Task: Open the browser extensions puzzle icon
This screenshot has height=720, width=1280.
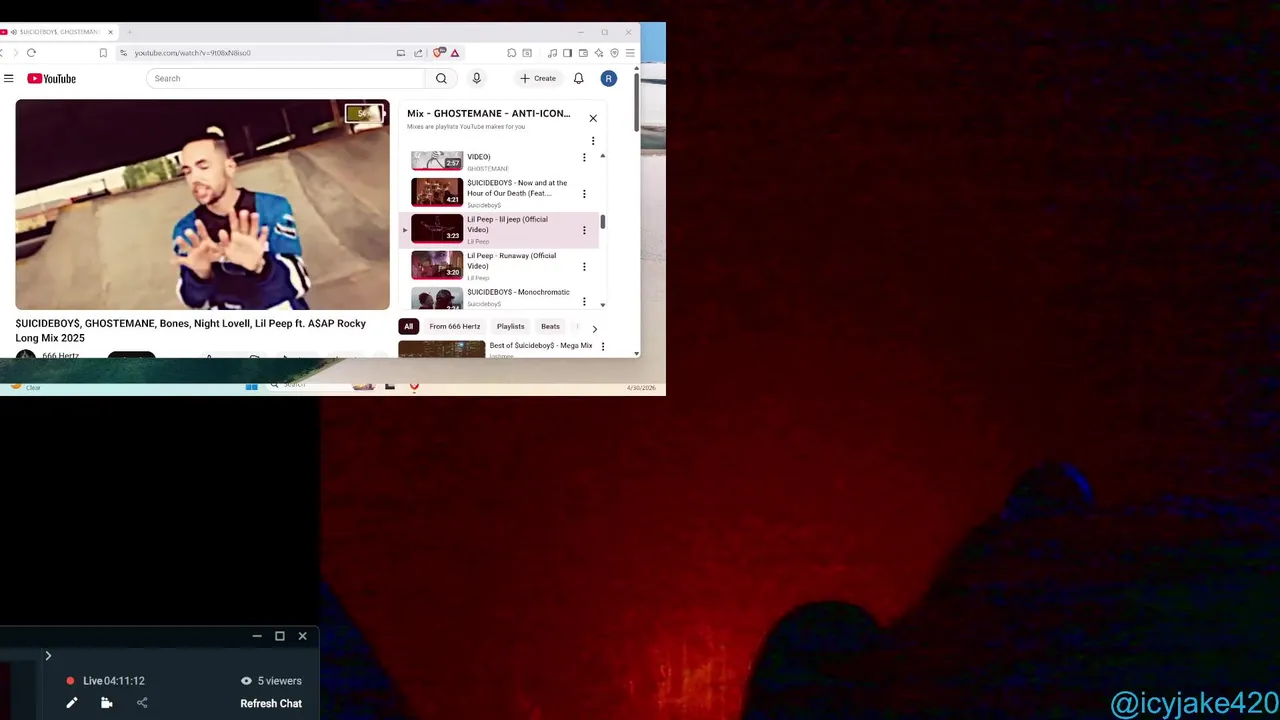Action: [511, 53]
